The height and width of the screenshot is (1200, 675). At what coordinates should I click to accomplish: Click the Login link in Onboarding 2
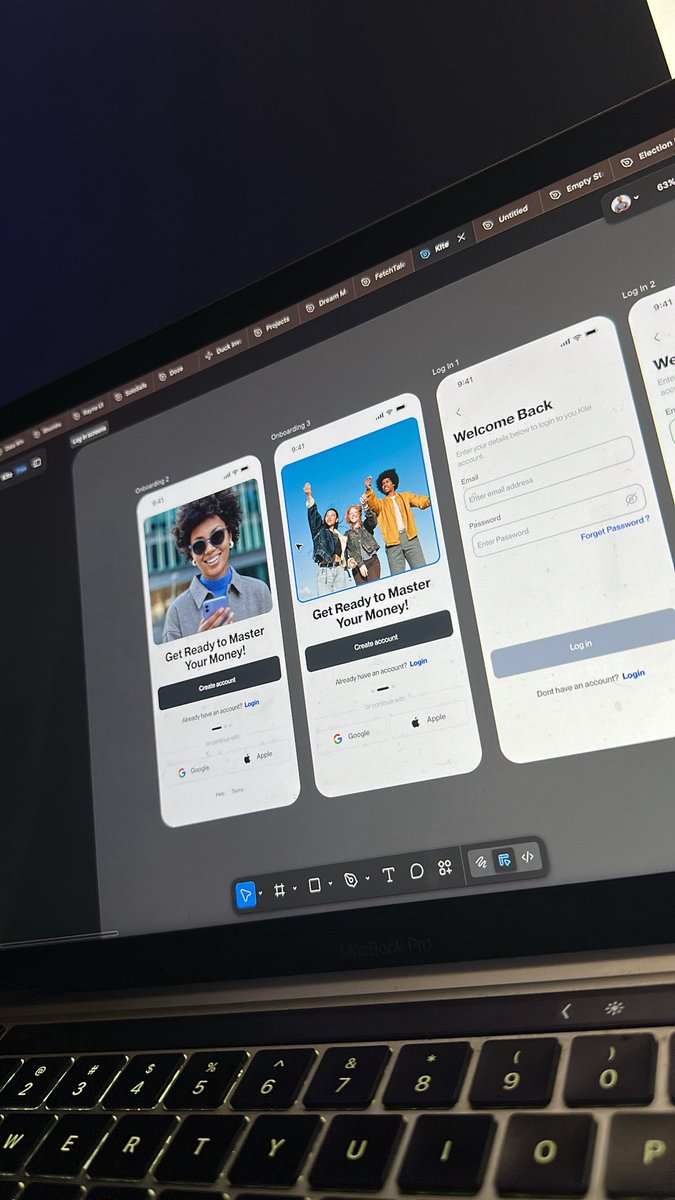click(252, 704)
